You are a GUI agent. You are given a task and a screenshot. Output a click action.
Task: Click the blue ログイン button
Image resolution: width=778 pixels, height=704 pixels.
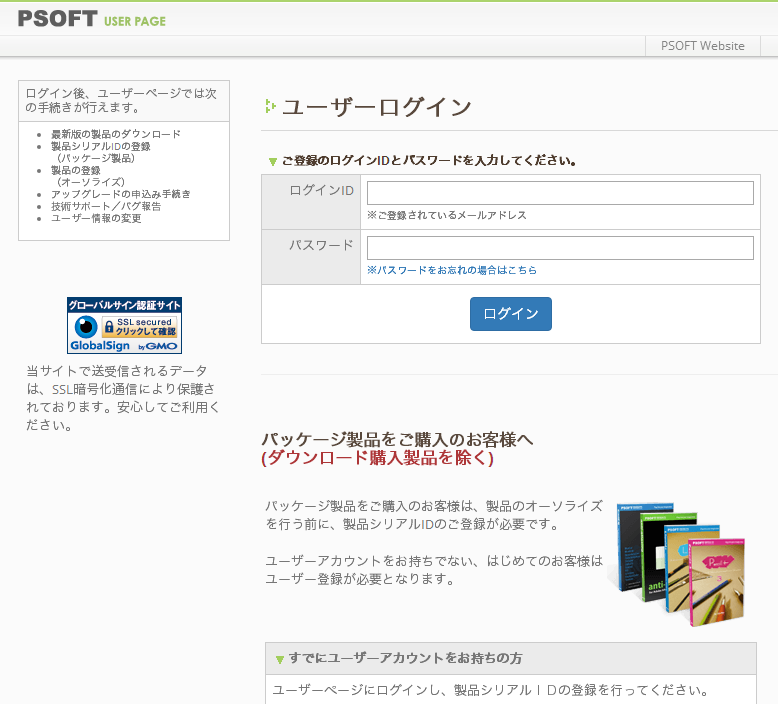[511, 314]
